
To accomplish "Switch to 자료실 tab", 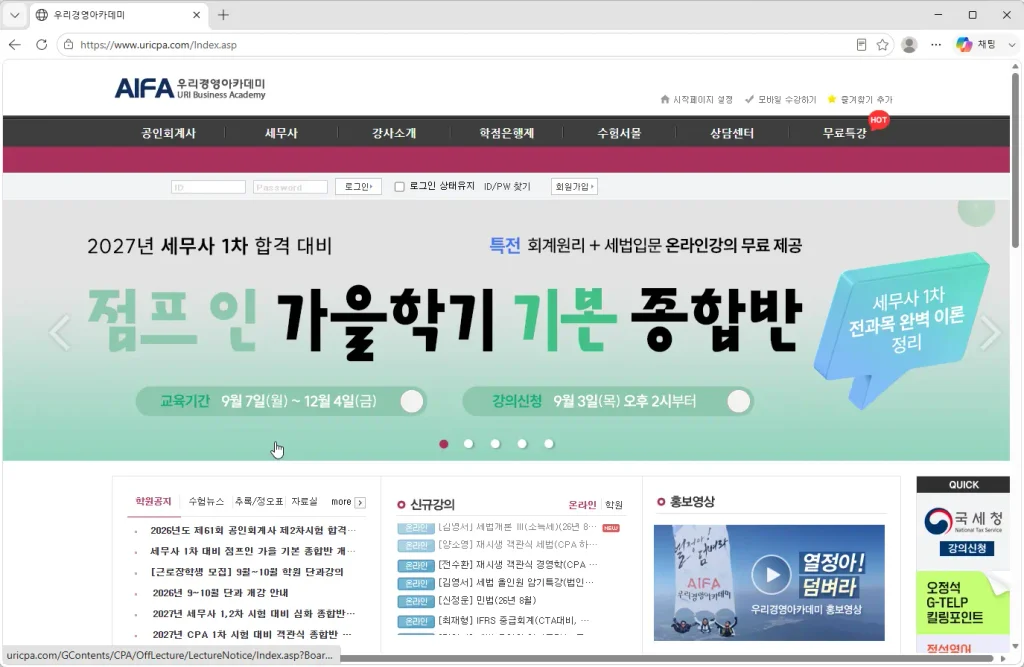I will point(304,501).
